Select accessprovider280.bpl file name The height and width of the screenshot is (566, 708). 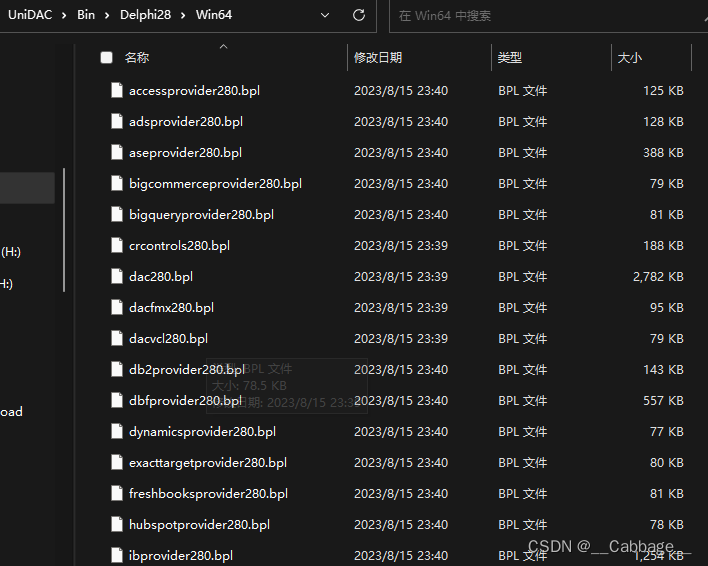(194, 91)
